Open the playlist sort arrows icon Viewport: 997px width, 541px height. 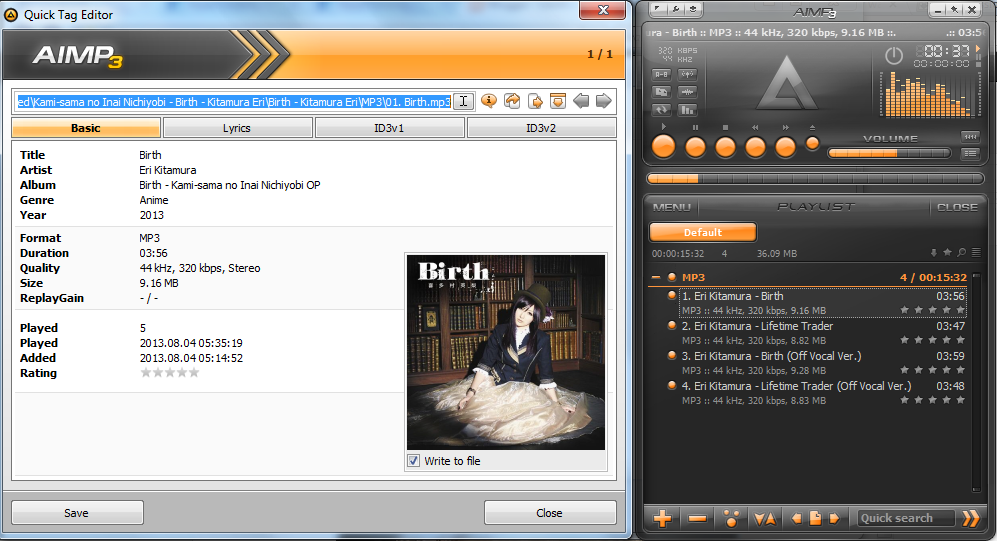[x=765, y=519]
